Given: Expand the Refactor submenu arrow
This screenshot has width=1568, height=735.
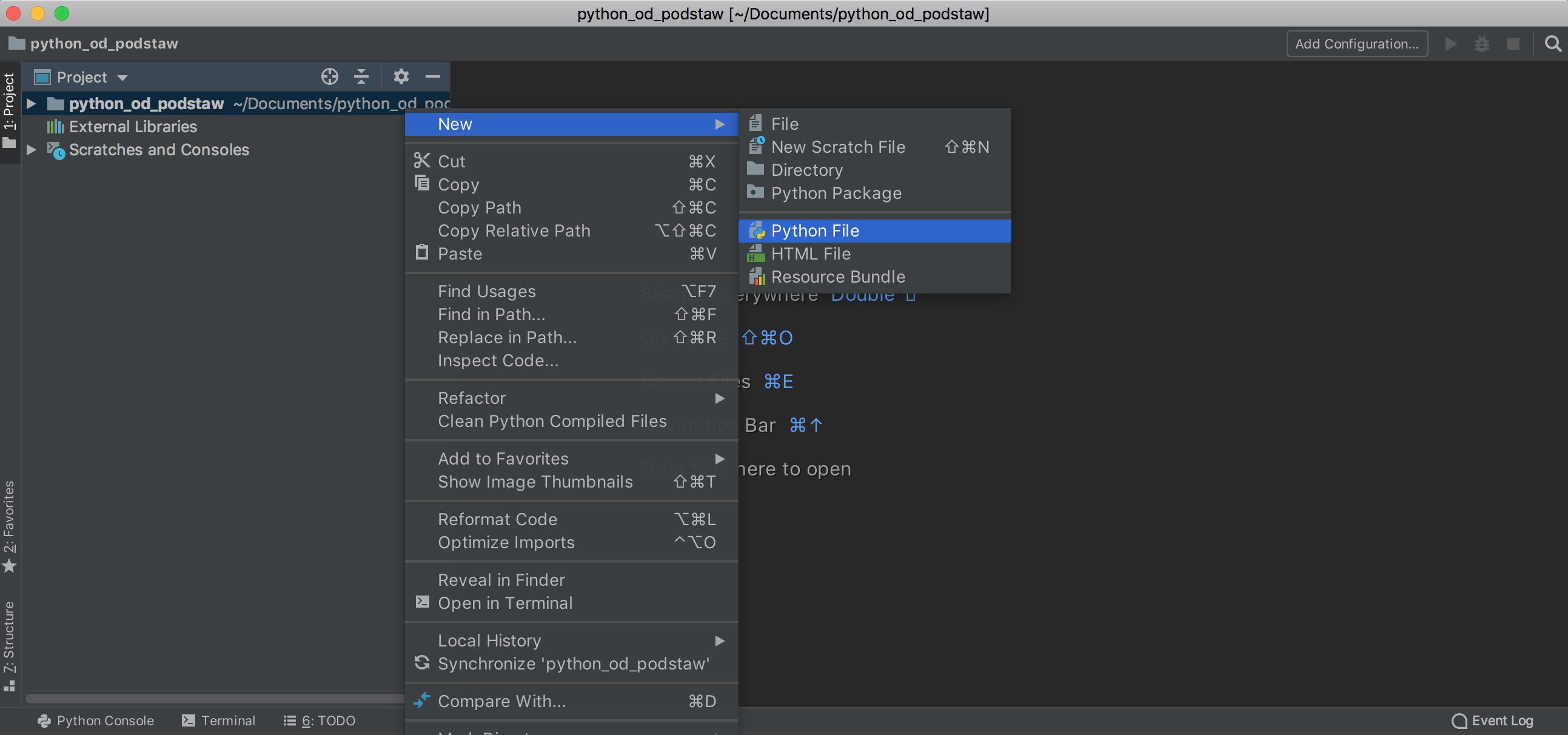Looking at the screenshot, I should [720, 398].
